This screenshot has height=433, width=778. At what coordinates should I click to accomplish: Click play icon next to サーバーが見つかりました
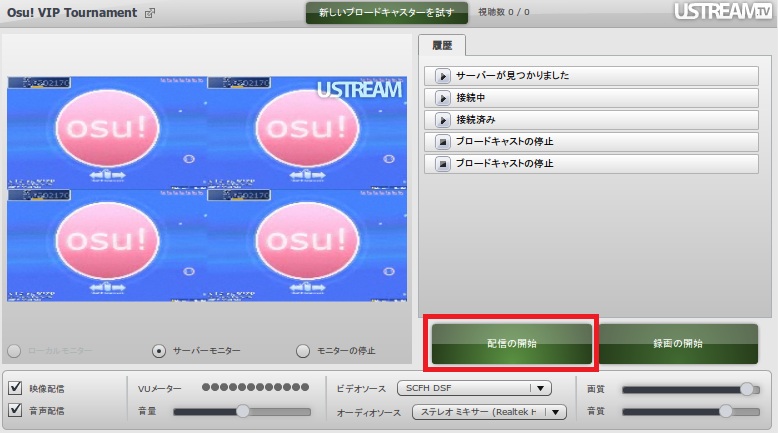click(443, 76)
